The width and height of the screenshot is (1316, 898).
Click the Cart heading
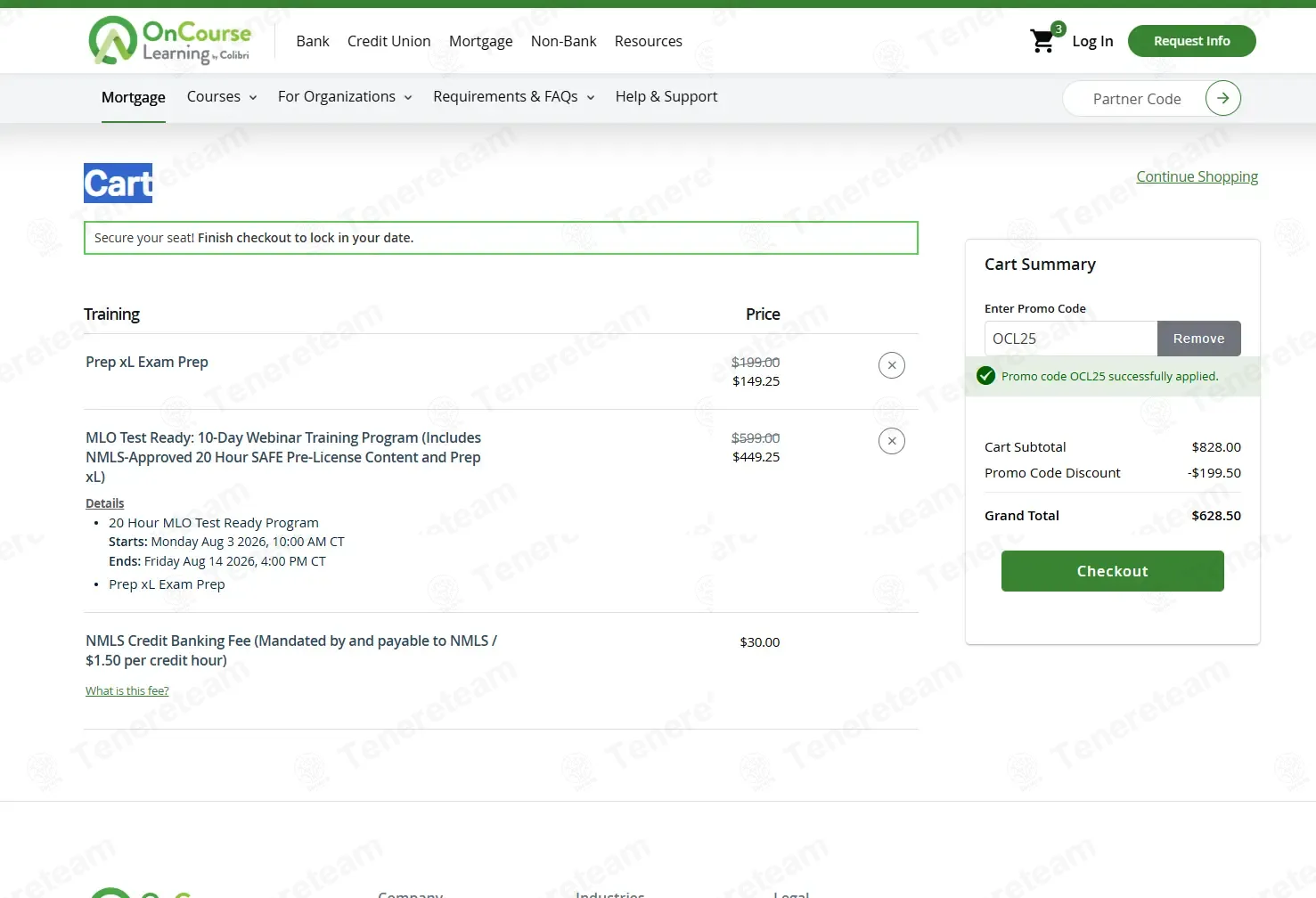[119, 184]
